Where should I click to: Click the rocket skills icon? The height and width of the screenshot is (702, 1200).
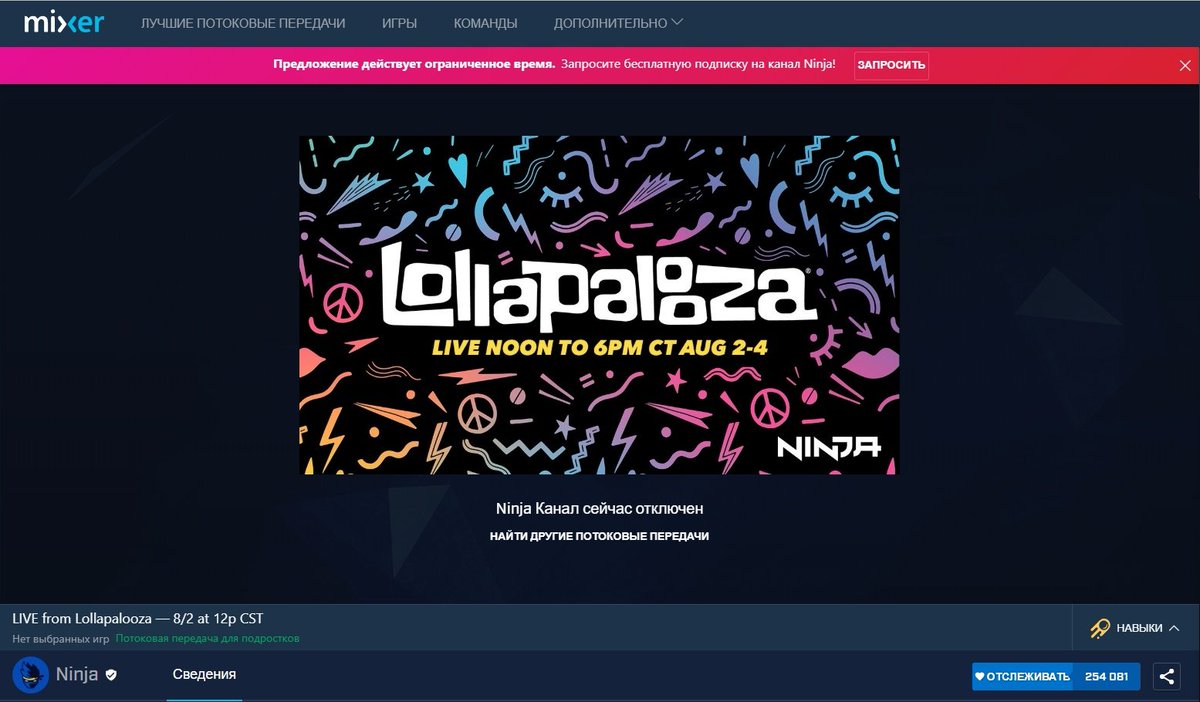[1099, 628]
